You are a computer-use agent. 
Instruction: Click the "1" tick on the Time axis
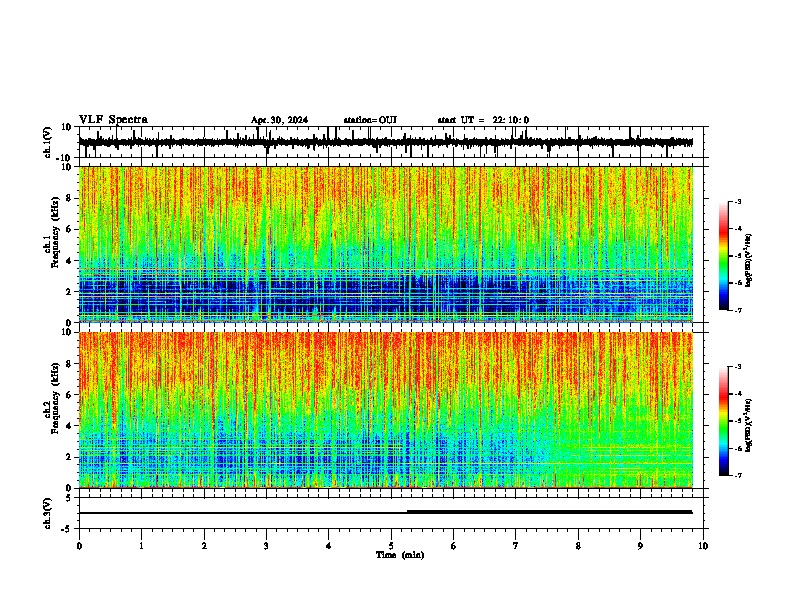pos(141,546)
